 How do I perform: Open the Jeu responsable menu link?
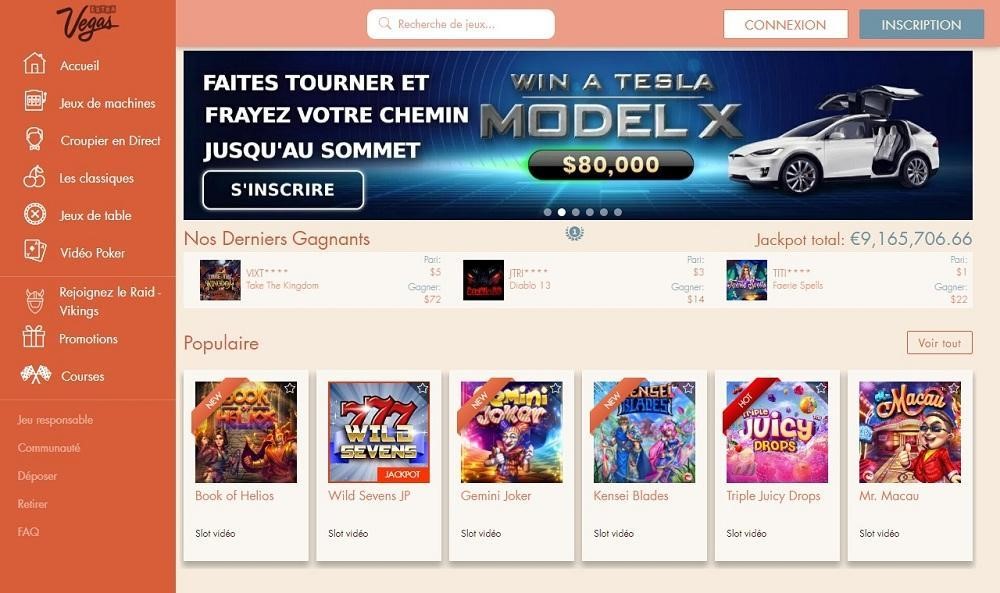click(55, 420)
